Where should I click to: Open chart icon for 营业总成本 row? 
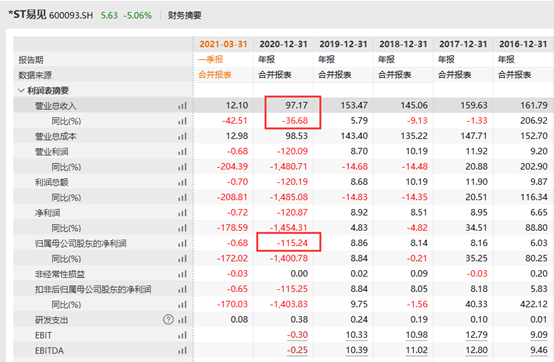pos(182,136)
